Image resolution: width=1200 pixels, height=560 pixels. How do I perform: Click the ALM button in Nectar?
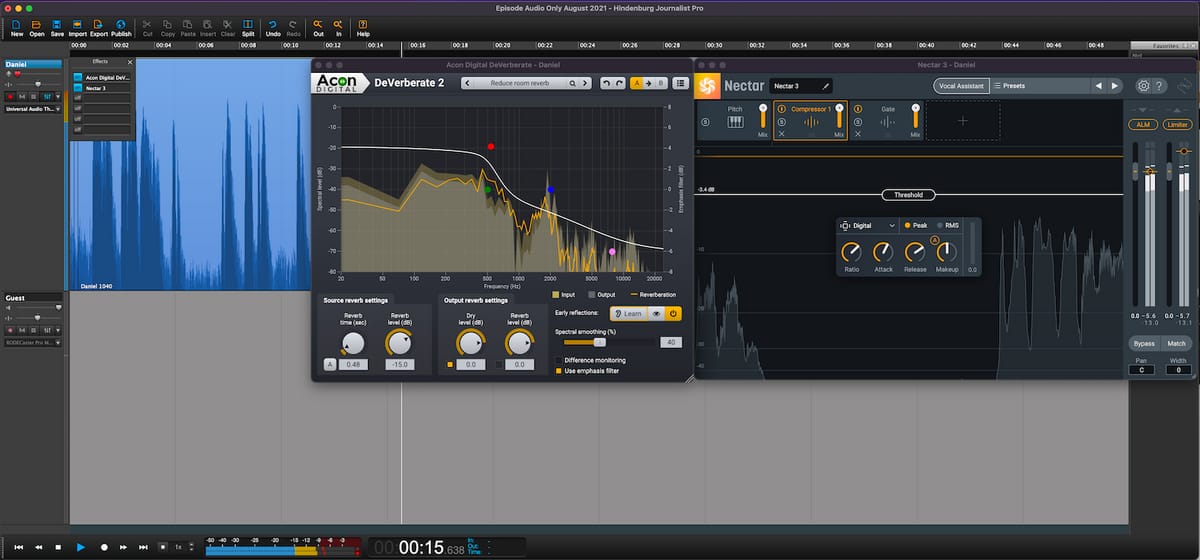coord(1142,125)
